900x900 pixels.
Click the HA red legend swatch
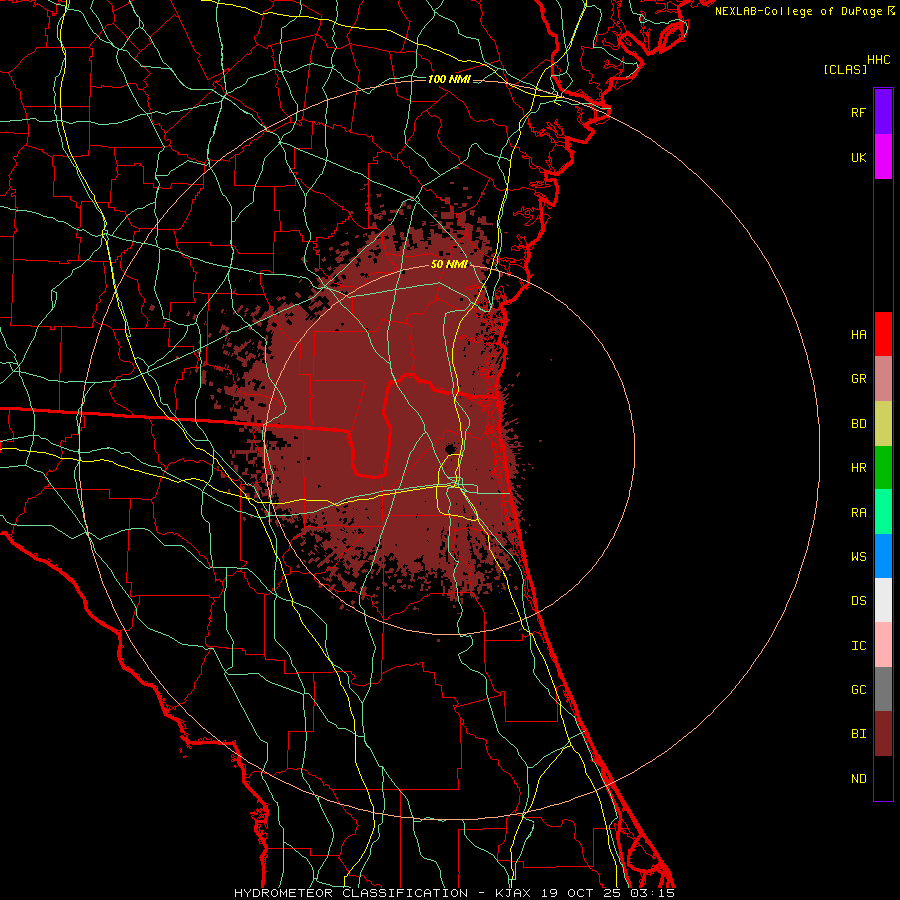tap(883, 334)
